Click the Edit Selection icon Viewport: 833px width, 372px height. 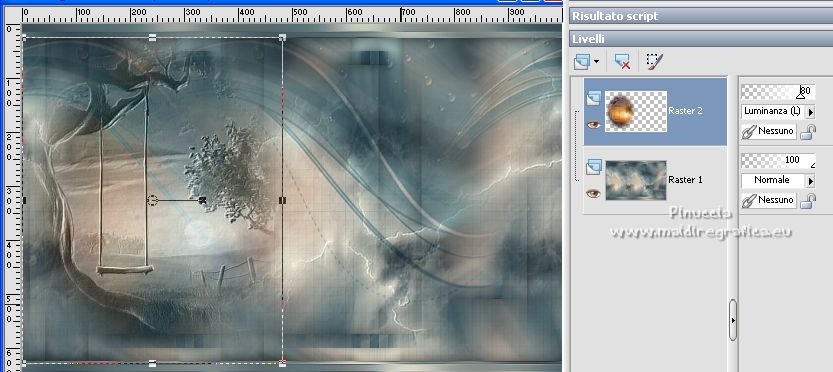click(x=654, y=62)
